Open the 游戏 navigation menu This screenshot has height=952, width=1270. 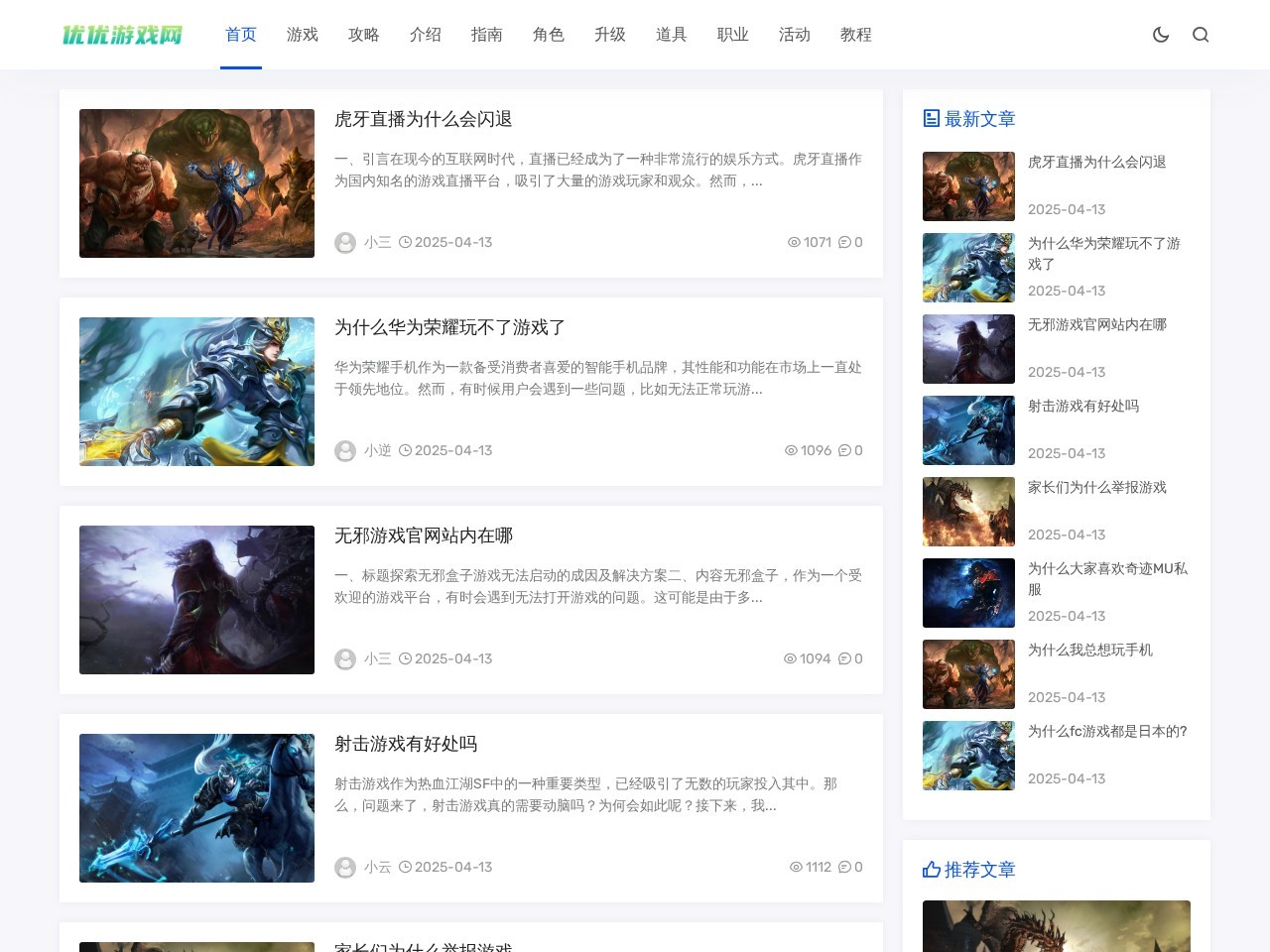[302, 34]
